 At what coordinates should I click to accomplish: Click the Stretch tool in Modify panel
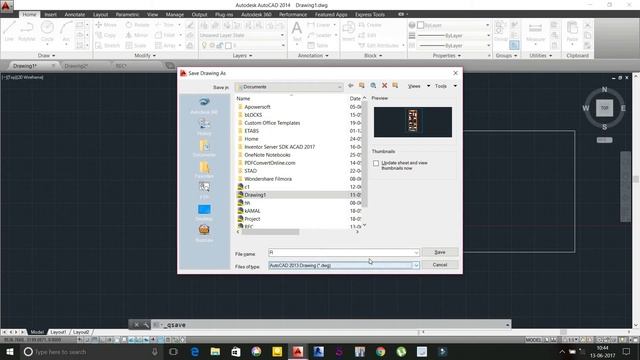tap(107, 45)
